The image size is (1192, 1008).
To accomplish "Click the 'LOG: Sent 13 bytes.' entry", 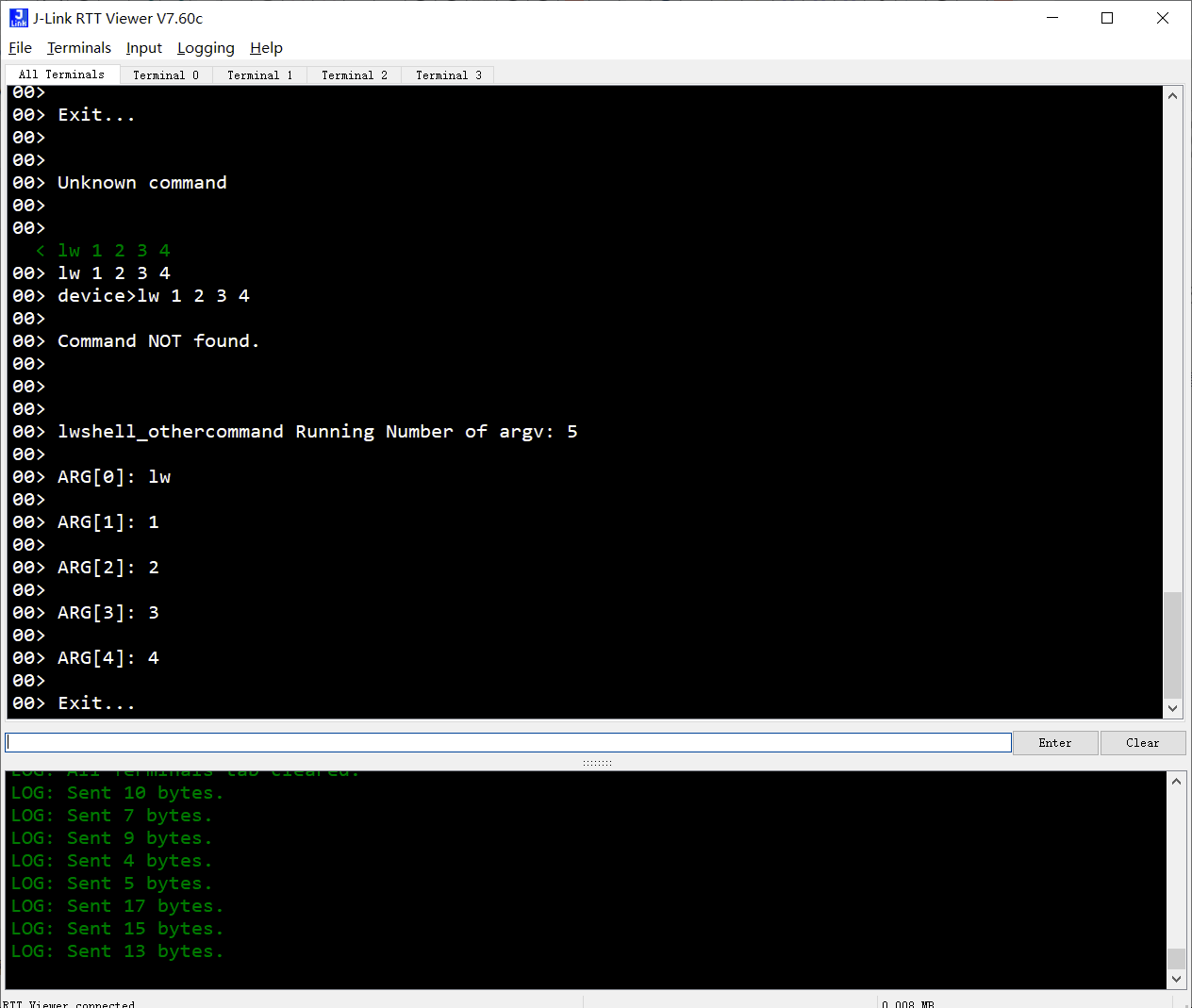I will pos(118,951).
